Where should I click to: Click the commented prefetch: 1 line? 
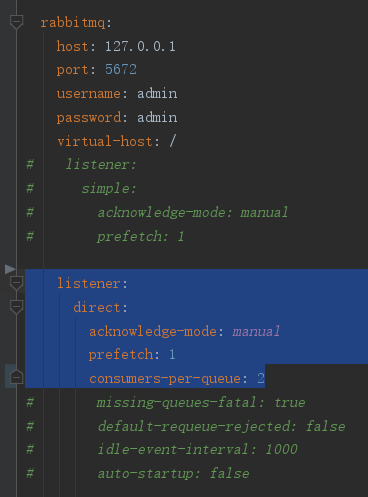140,236
